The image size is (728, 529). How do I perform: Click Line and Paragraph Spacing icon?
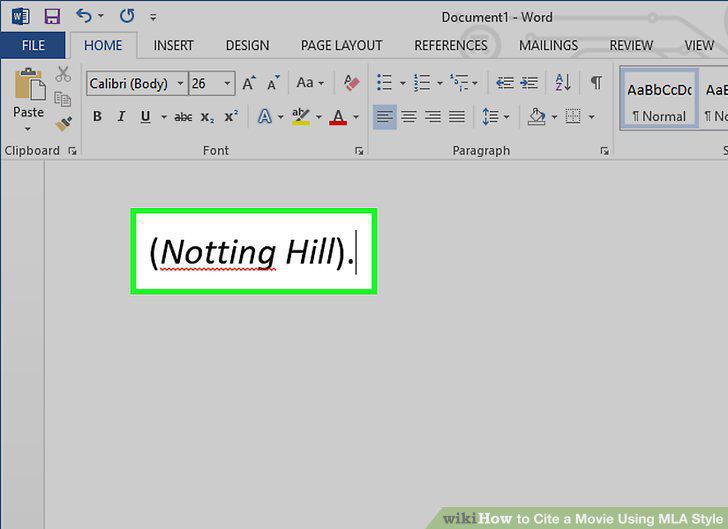pyautogui.click(x=491, y=117)
